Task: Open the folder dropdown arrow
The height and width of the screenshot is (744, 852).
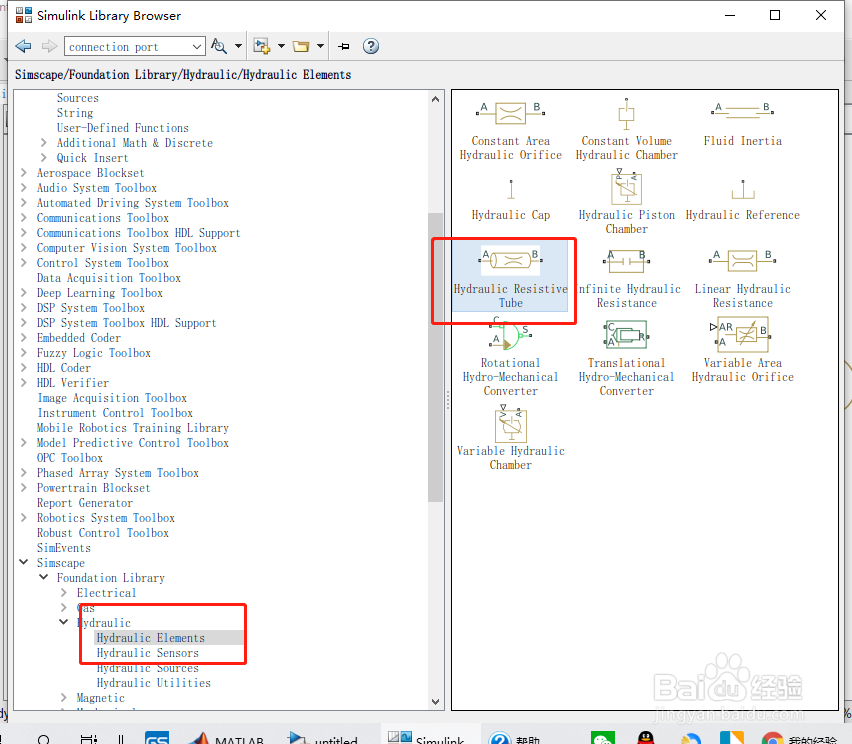Action: coord(320,46)
